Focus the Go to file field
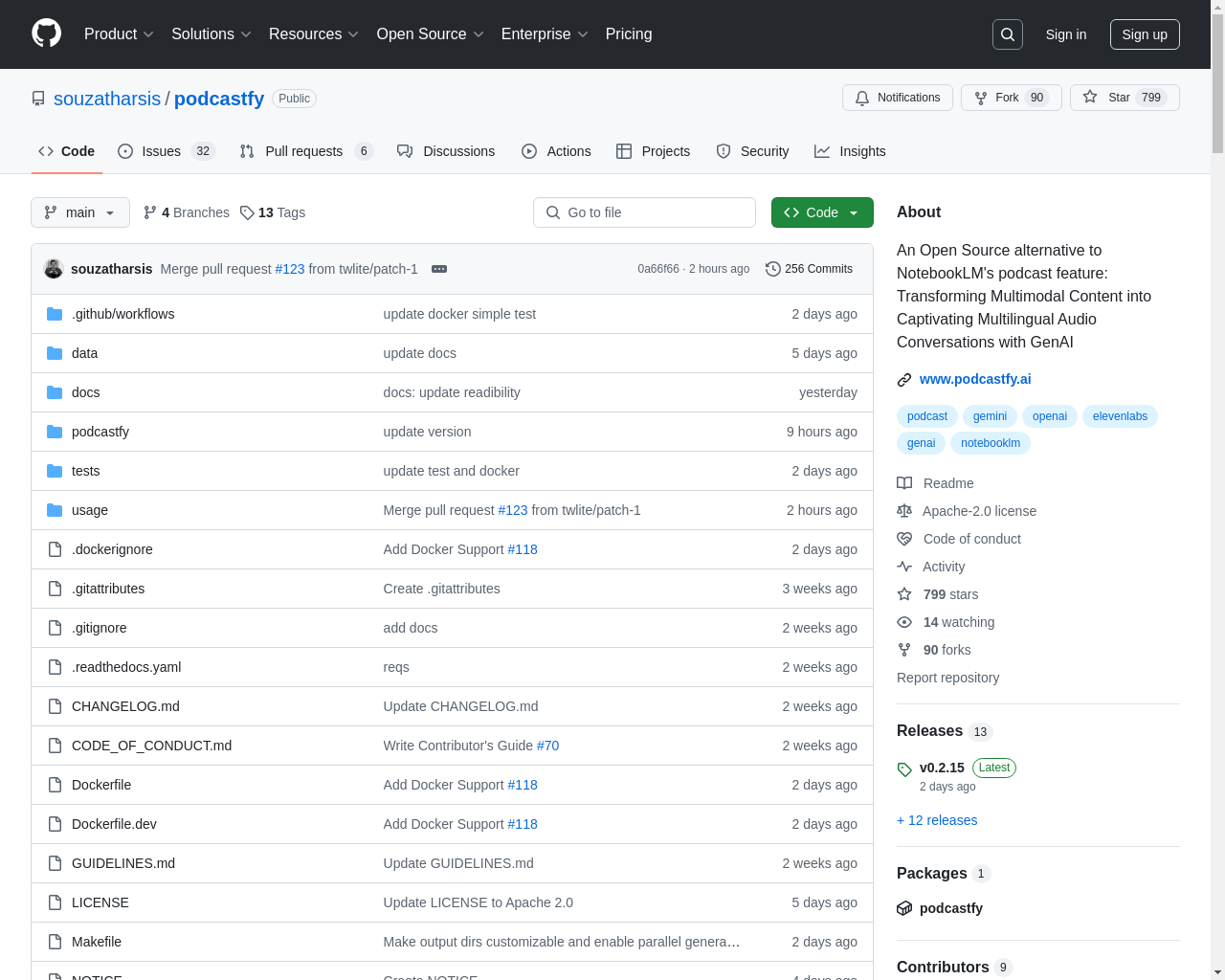 (x=644, y=212)
